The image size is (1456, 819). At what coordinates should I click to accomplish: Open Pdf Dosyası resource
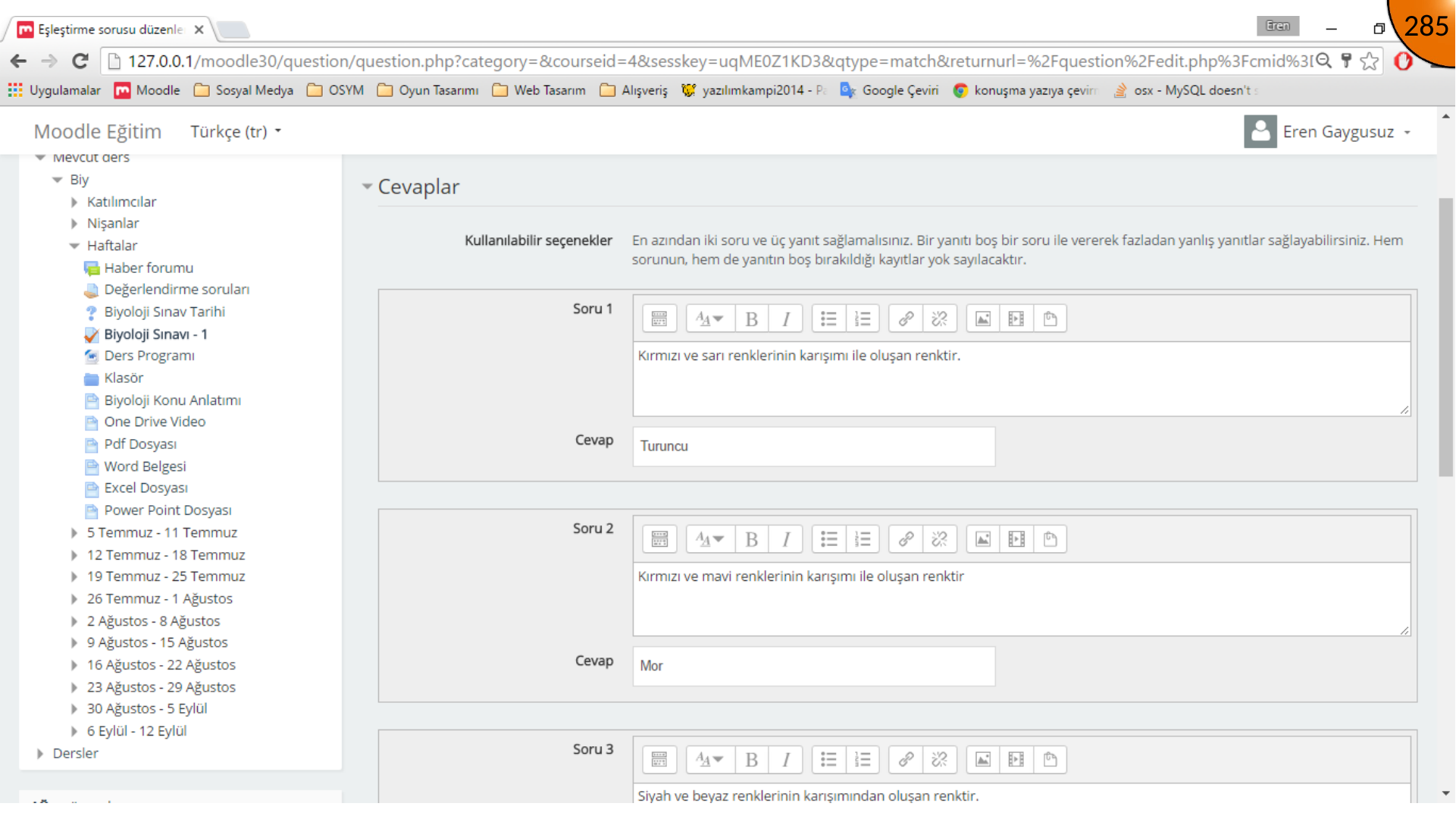140,444
